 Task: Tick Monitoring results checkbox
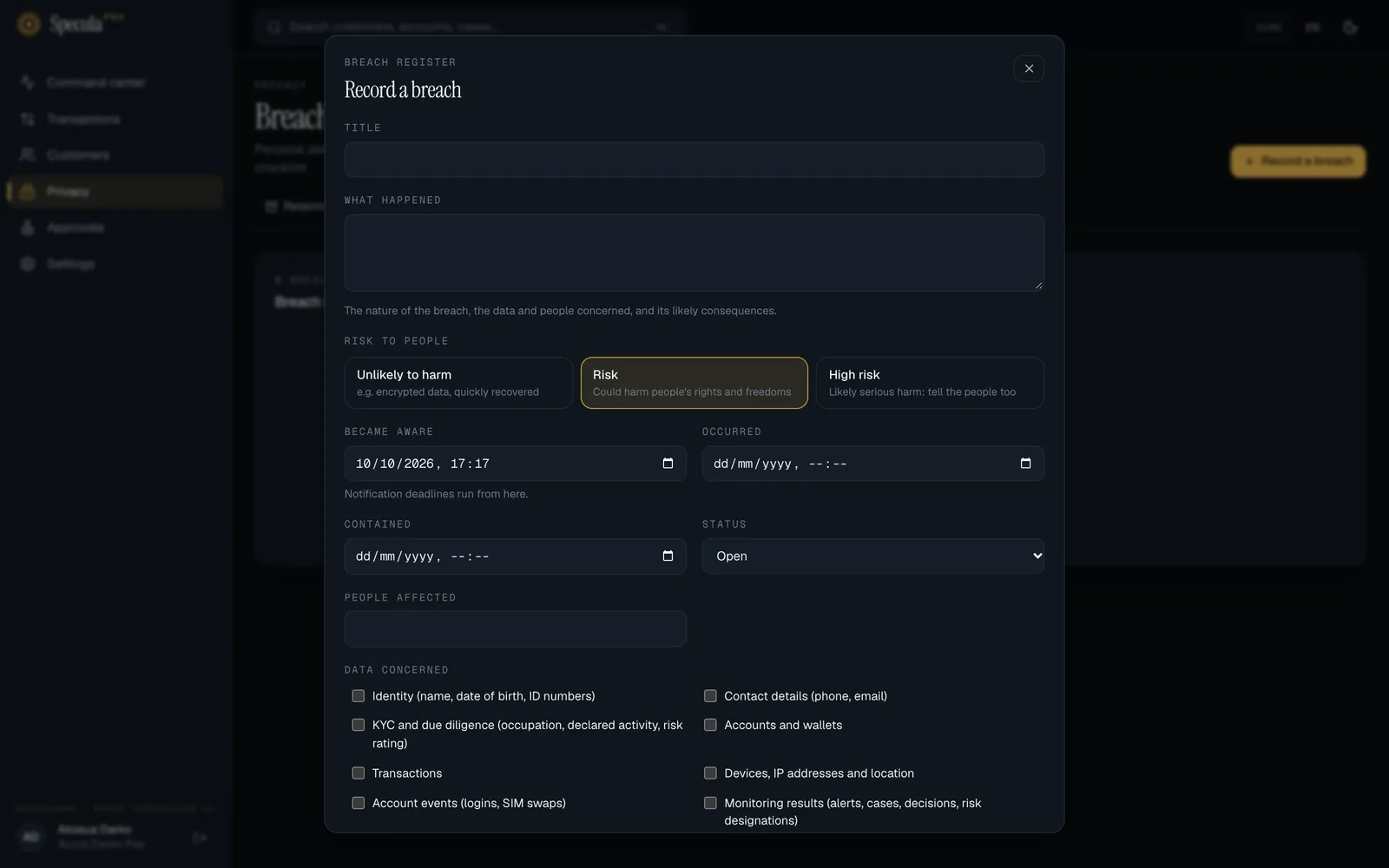[710, 803]
